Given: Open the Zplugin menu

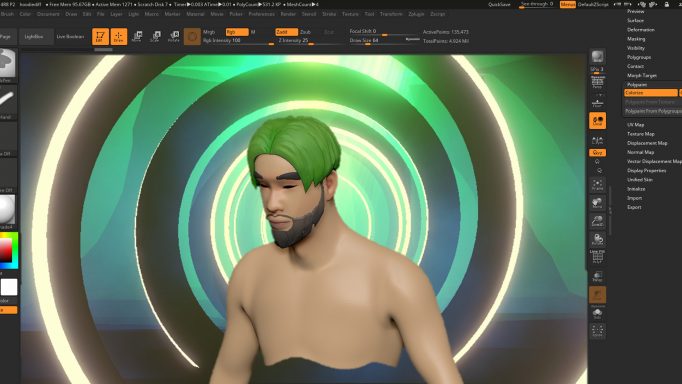Looking at the screenshot, I should click(416, 14).
